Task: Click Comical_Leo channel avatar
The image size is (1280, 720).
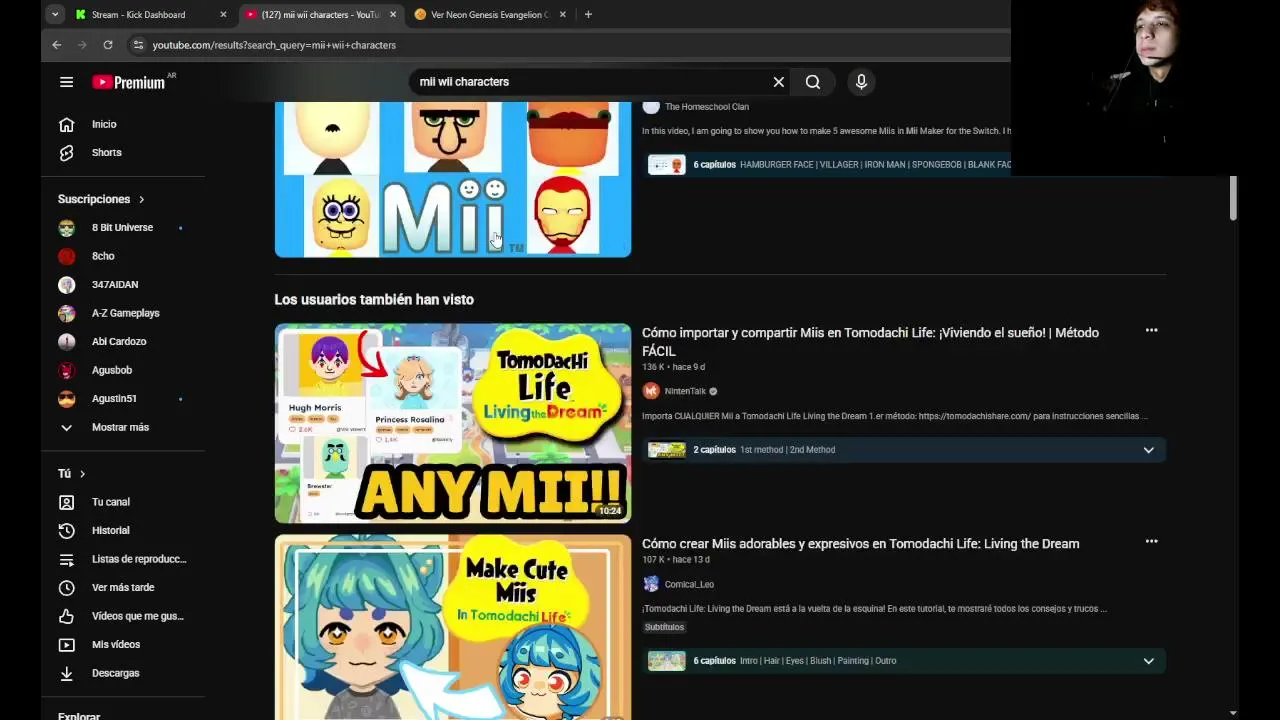Action: point(651,584)
